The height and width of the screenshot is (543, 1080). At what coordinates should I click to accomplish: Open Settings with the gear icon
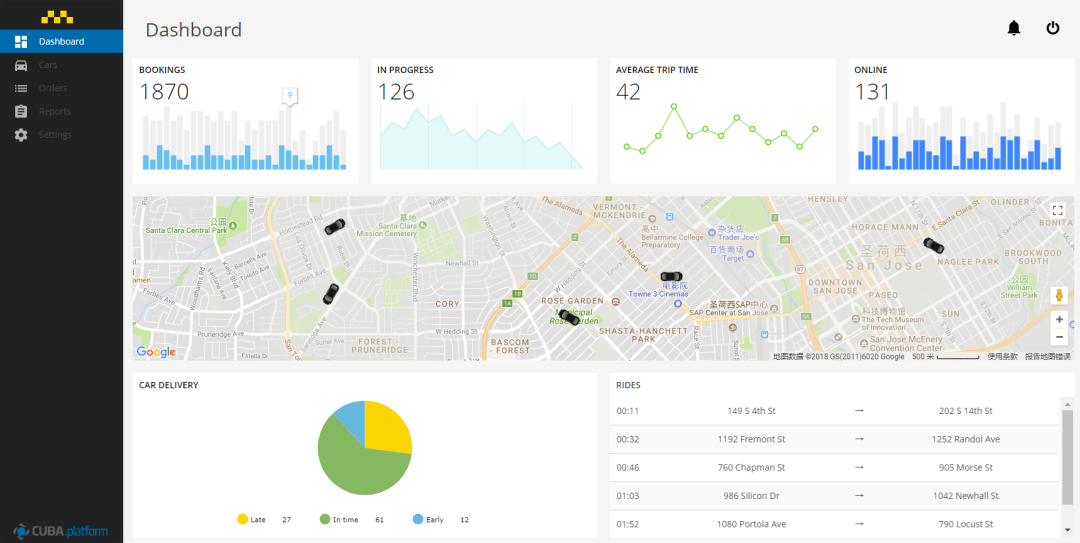click(x=54, y=135)
